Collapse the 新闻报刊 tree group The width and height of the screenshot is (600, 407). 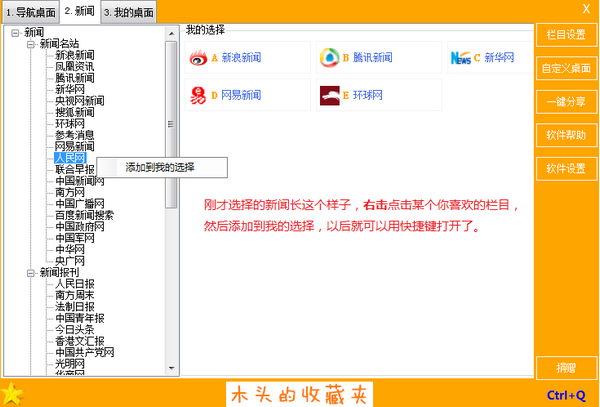[x=31, y=273]
